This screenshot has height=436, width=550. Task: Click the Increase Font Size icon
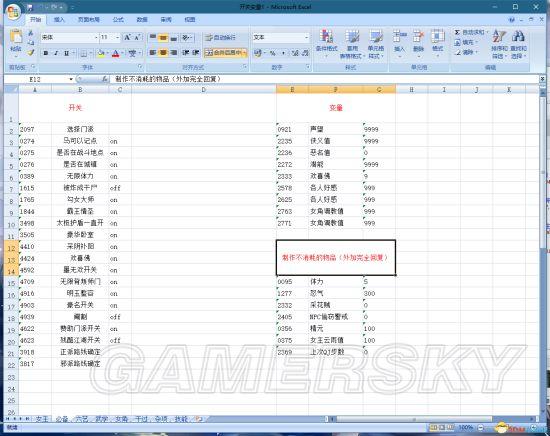tap(128, 37)
